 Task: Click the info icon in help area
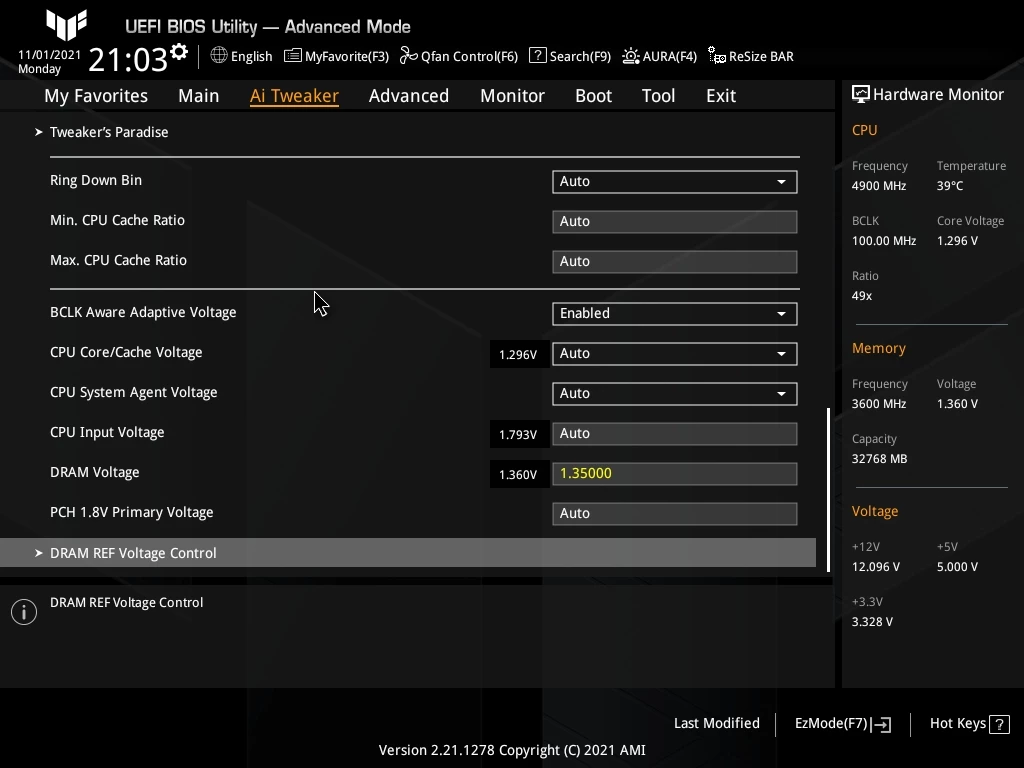point(24,612)
